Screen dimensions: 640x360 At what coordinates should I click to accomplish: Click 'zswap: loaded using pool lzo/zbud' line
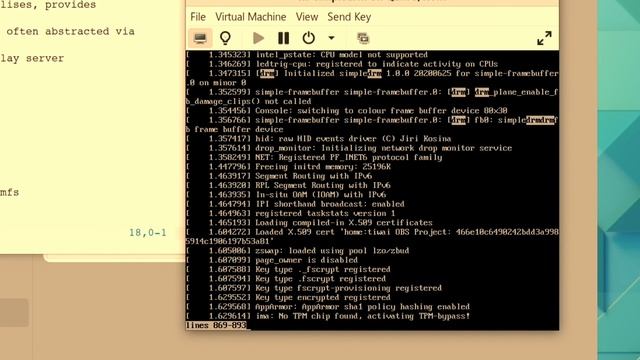[x=298, y=251]
